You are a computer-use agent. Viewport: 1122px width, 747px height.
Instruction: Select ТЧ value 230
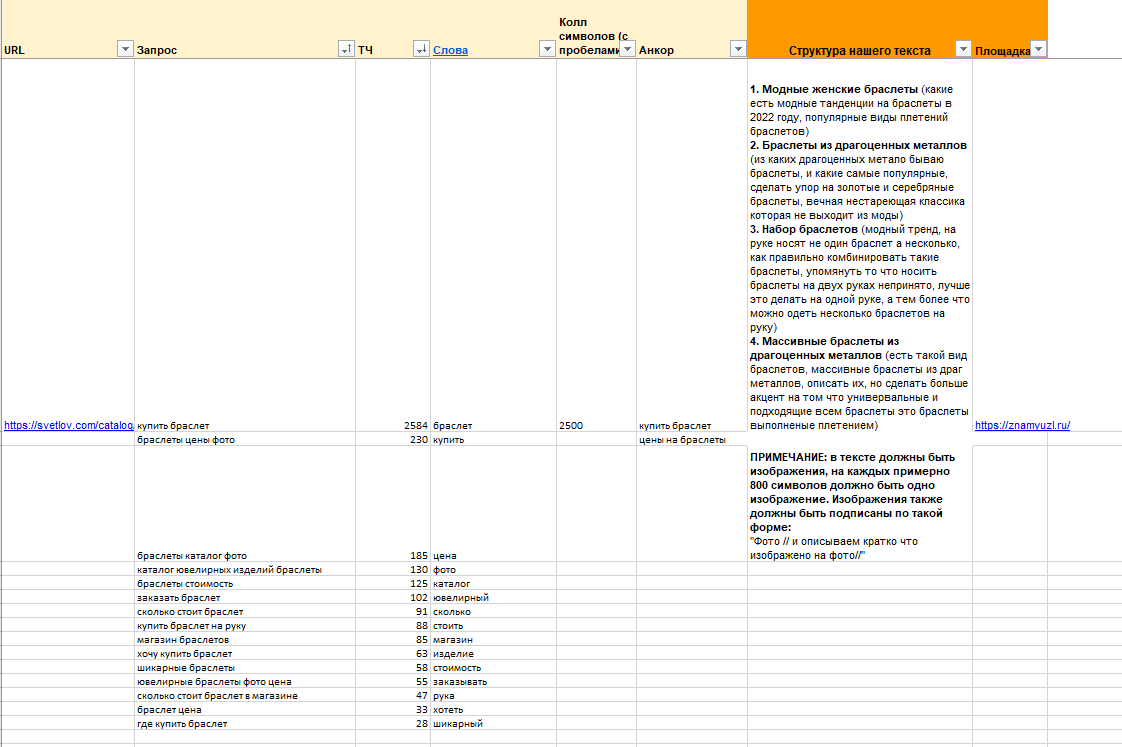[393, 439]
